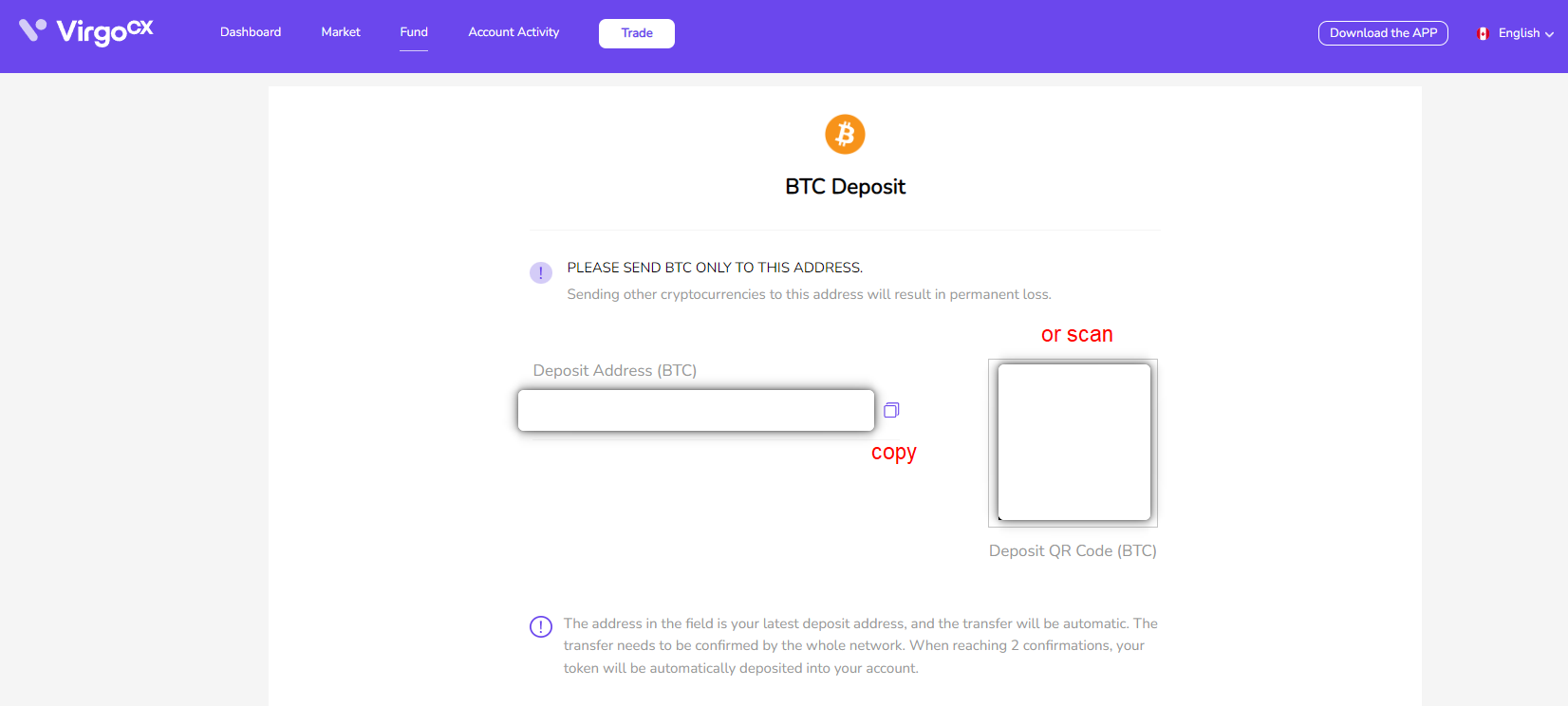Image resolution: width=1568 pixels, height=706 pixels.
Task: Click the Download the APP button
Action: click(x=1383, y=33)
